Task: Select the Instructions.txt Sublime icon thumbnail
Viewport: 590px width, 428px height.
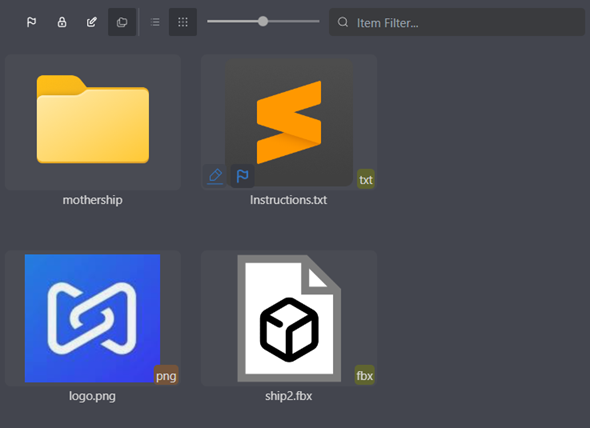Action: point(289,122)
